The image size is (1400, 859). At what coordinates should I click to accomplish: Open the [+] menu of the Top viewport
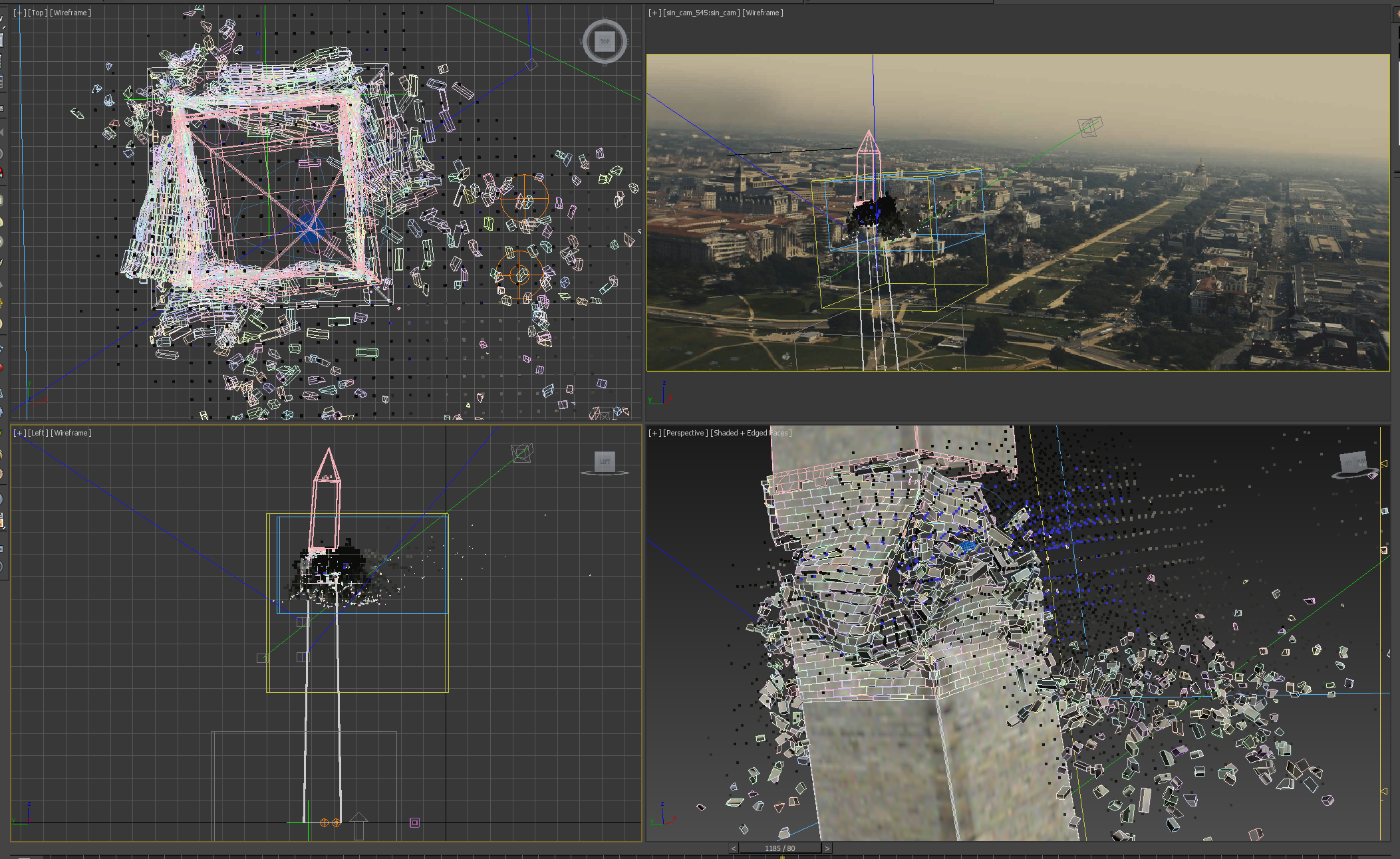point(20,13)
